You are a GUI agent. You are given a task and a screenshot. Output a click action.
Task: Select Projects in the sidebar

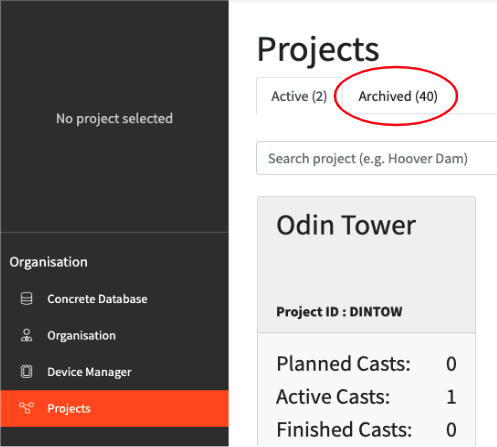coord(114,408)
